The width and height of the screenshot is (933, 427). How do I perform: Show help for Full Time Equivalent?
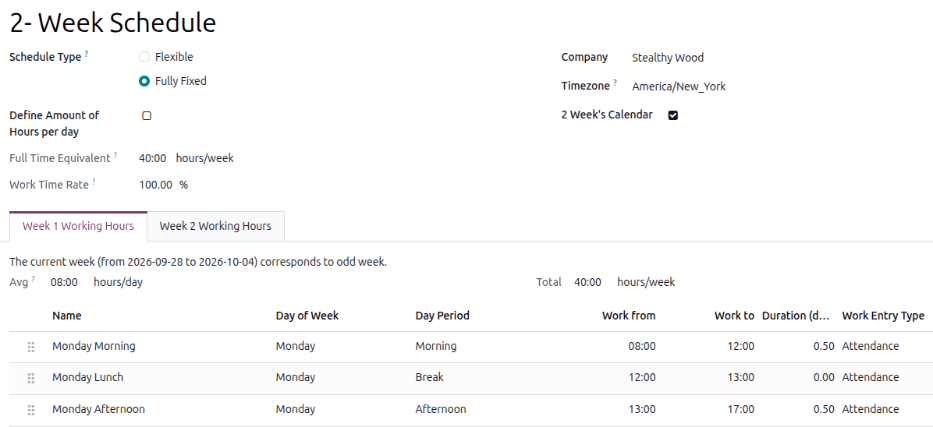click(x=115, y=155)
